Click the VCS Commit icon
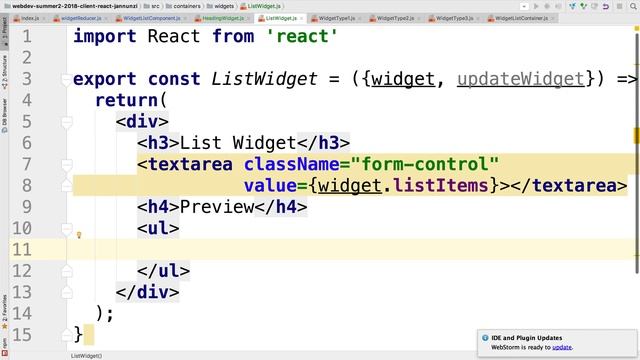 [583, 6]
